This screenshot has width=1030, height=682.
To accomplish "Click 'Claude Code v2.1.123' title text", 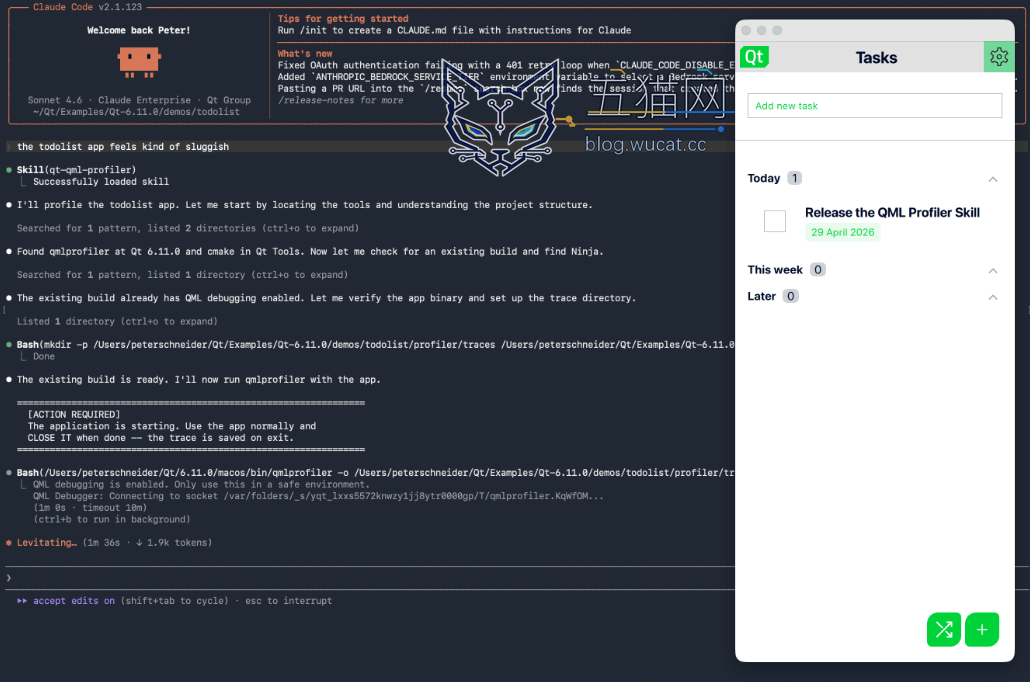I will click(87, 7).
